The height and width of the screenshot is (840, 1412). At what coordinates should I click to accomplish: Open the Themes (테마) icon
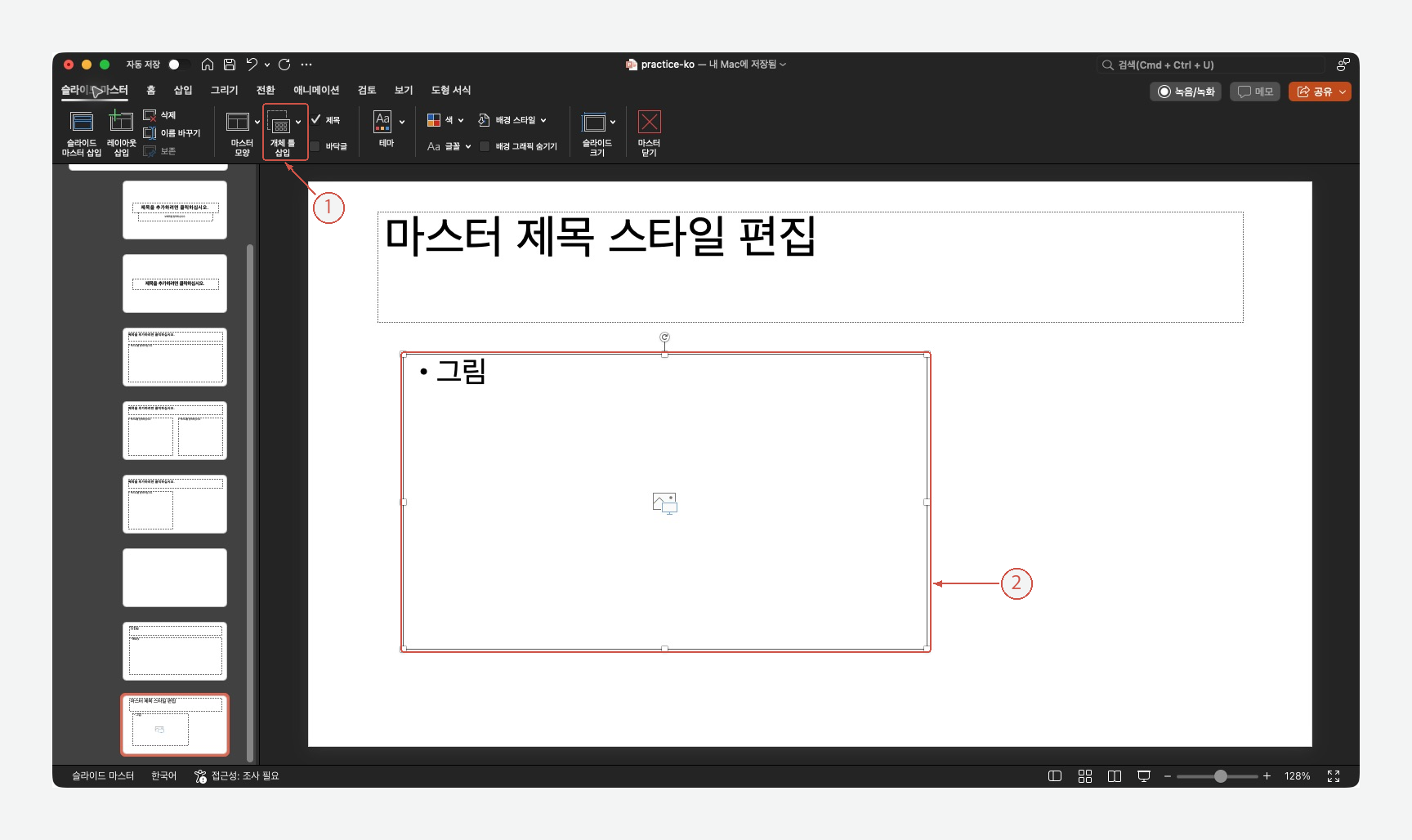click(382, 122)
